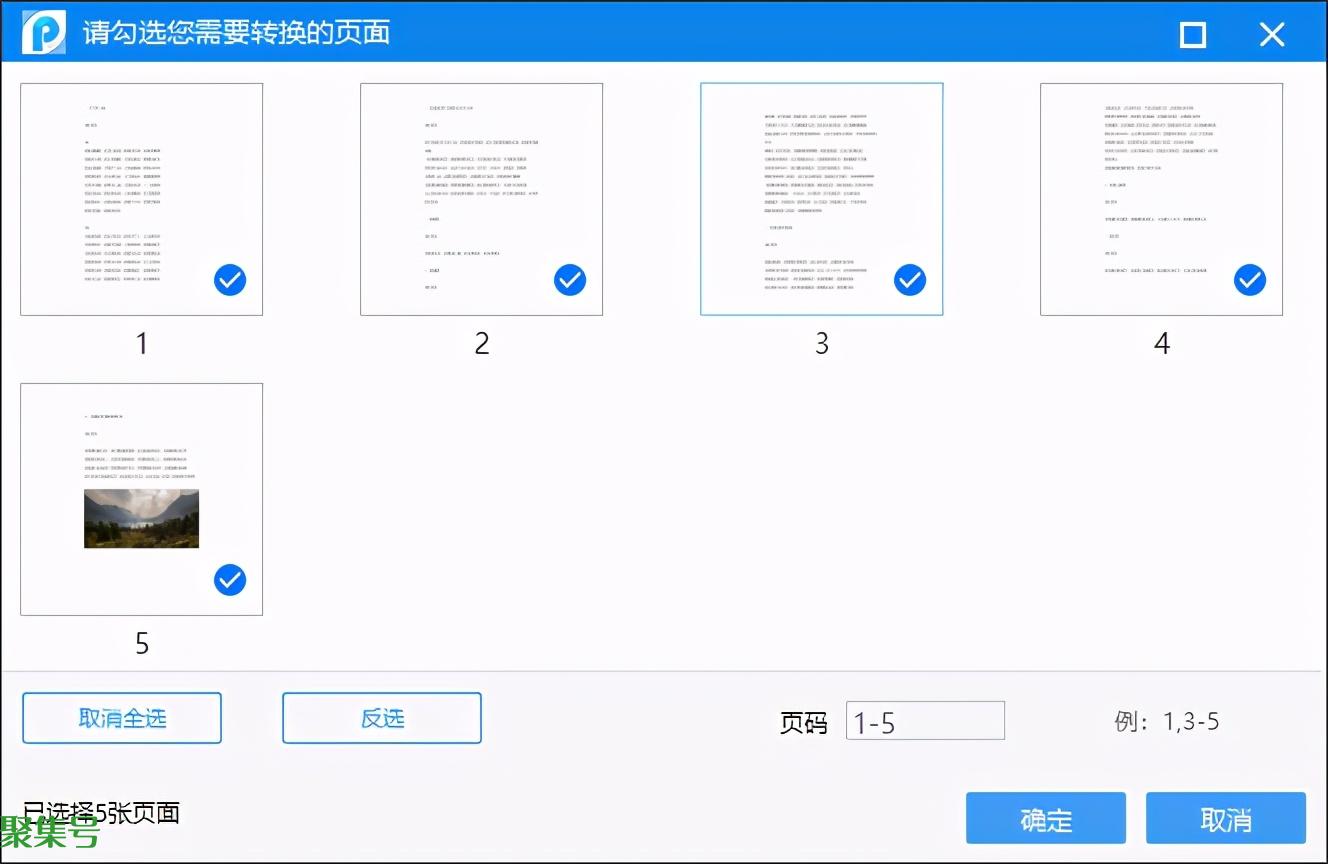Screen dimensions: 1328x864
Task: Choose the page 4 thumbnail
Action: pos(1161,190)
